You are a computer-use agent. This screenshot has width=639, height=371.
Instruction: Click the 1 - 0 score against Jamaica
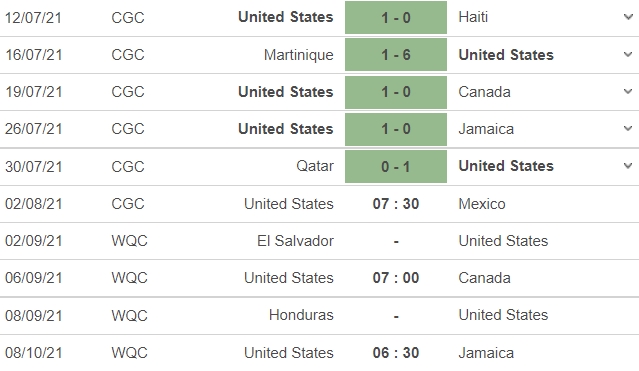point(396,129)
